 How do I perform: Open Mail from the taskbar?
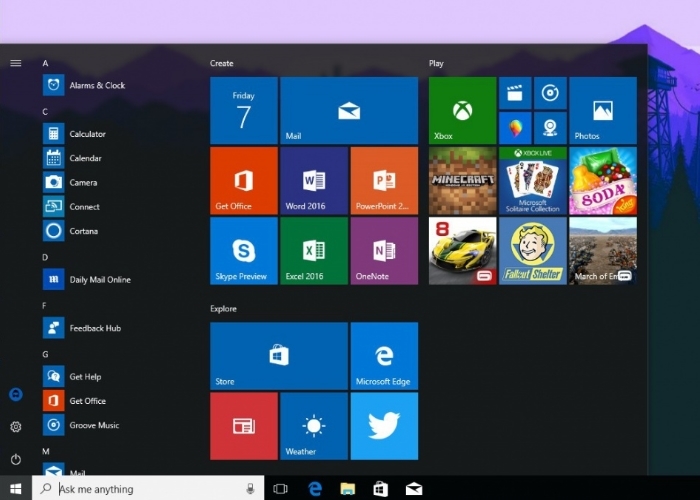[x=414, y=489]
